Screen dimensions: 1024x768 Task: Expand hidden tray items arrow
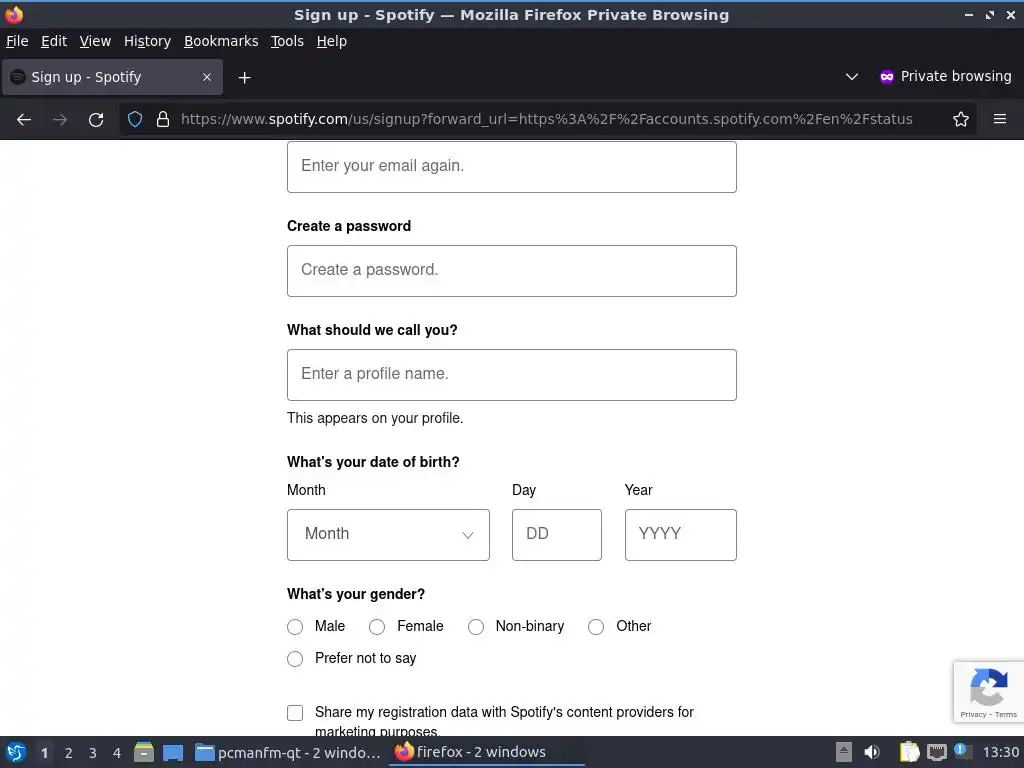pos(844,752)
